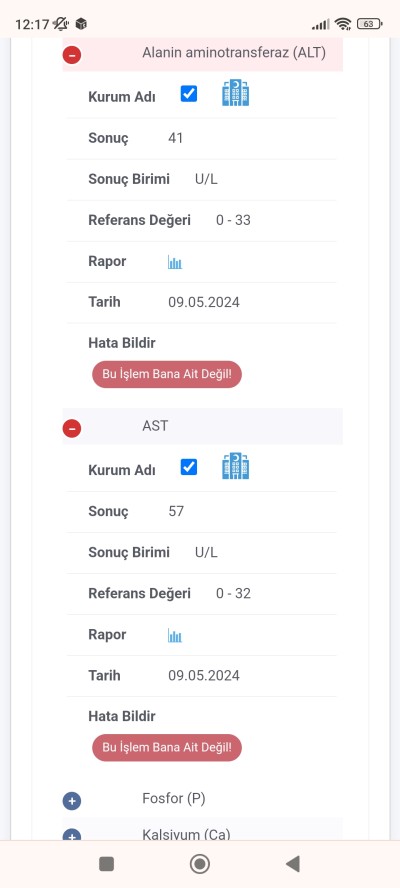Select the AST header label
Image resolution: width=400 pixels, height=888 pixels.
155,425
